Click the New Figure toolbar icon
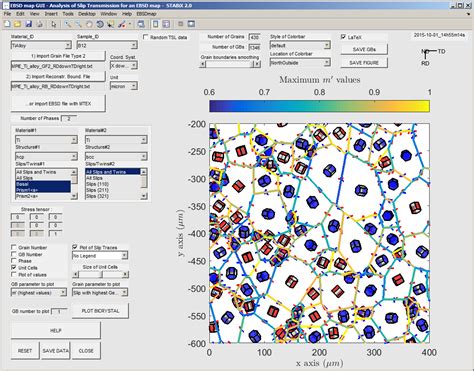 click(7, 24)
